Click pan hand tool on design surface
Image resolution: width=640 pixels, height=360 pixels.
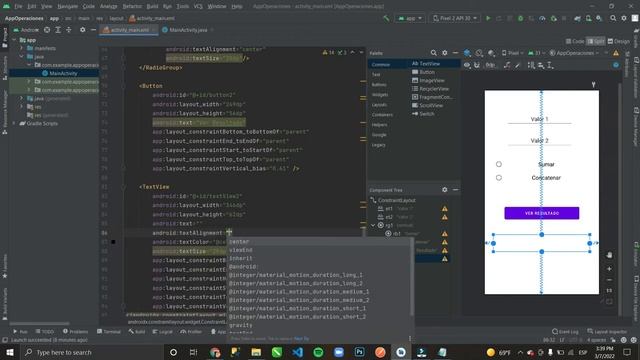[x=609, y=255]
